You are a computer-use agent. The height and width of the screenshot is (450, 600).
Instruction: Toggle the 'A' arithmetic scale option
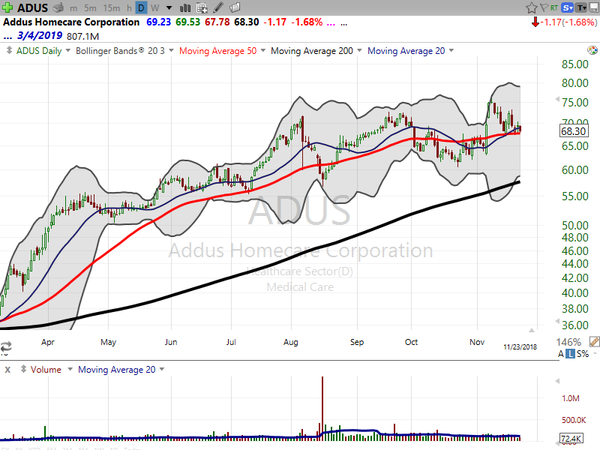pyautogui.click(x=561, y=354)
